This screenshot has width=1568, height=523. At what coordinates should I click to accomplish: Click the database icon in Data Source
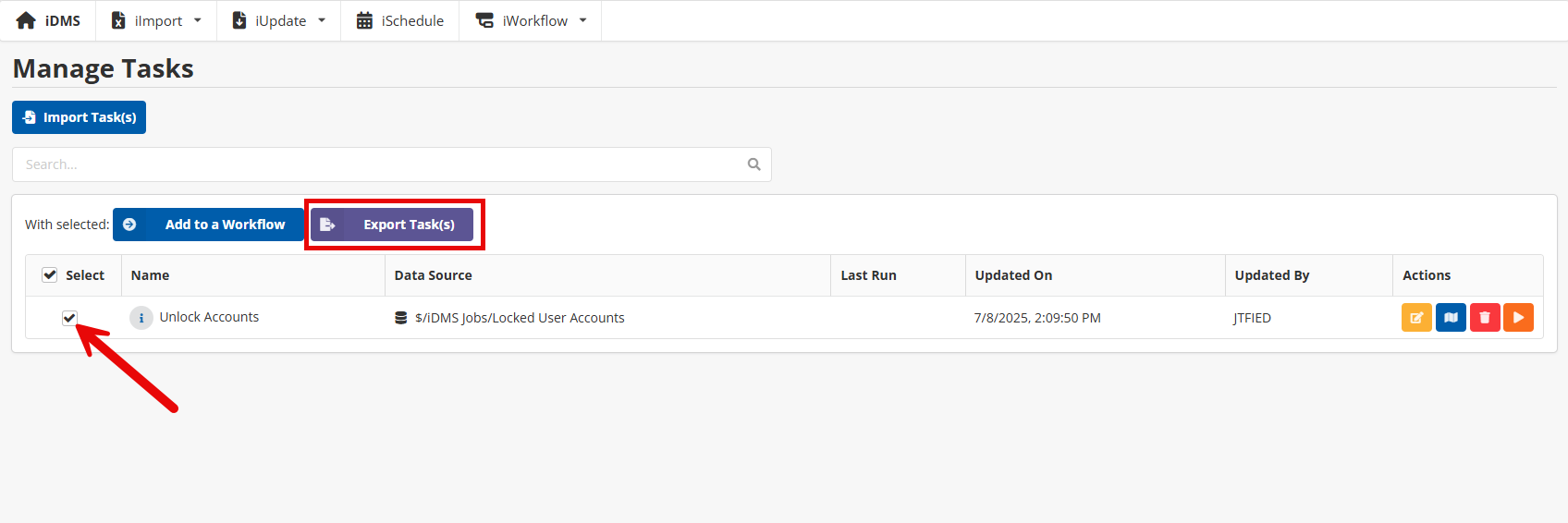point(401,318)
